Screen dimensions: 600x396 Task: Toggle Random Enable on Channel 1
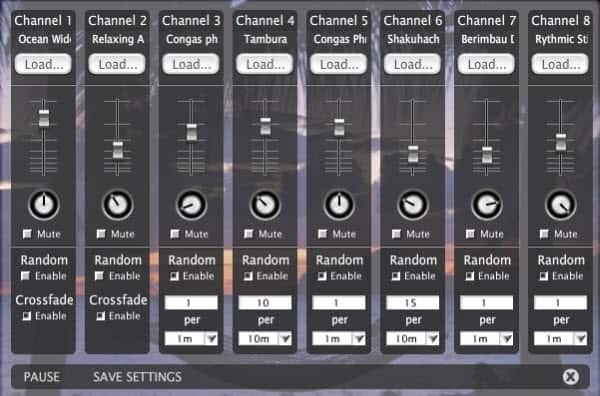pos(26,275)
